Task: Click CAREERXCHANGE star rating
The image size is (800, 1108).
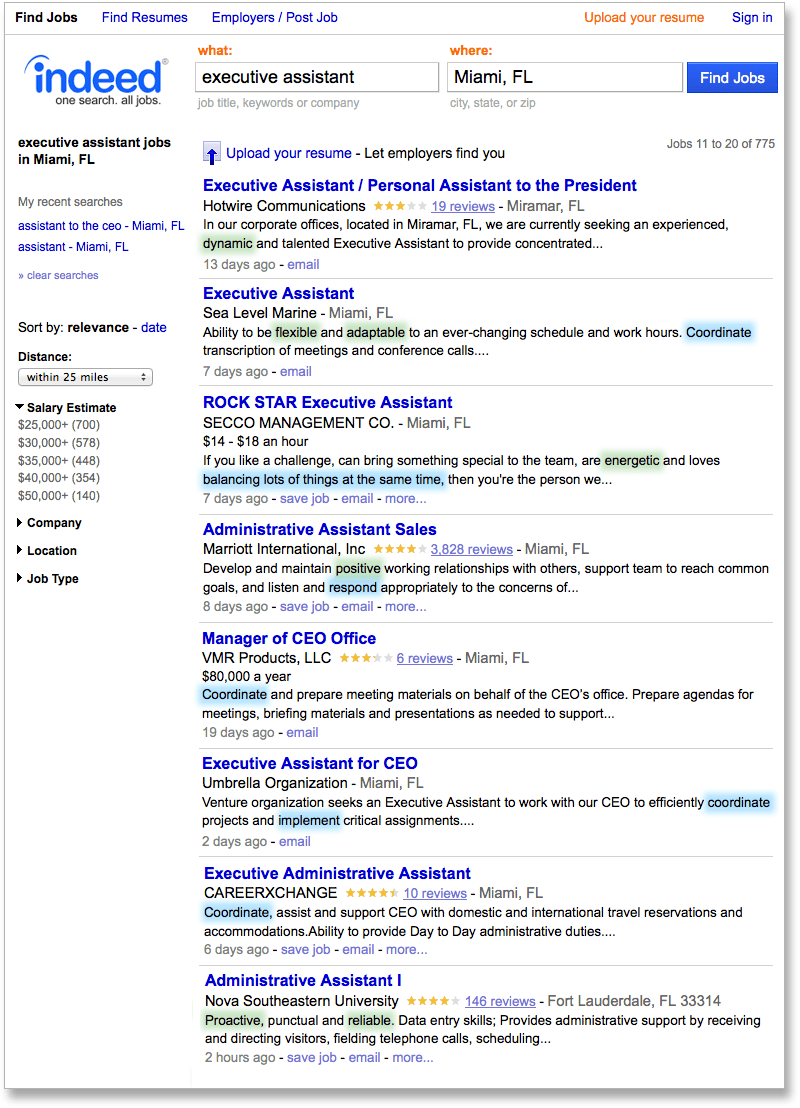Action: pyautogui.click(x=372, y=893)
